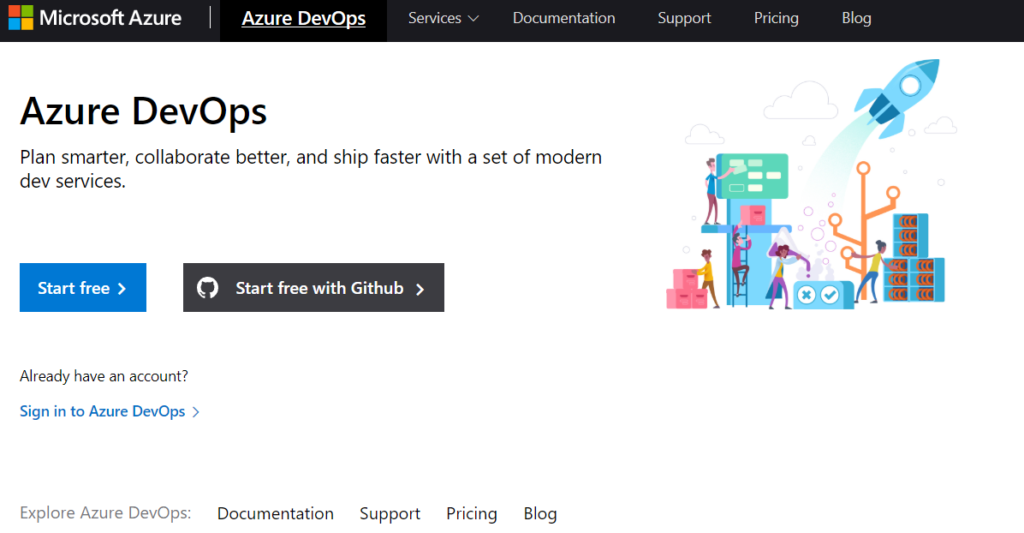The image size is (1024, 533).
Task: Go to Support in the top navigation
Action: pos(685,18)
